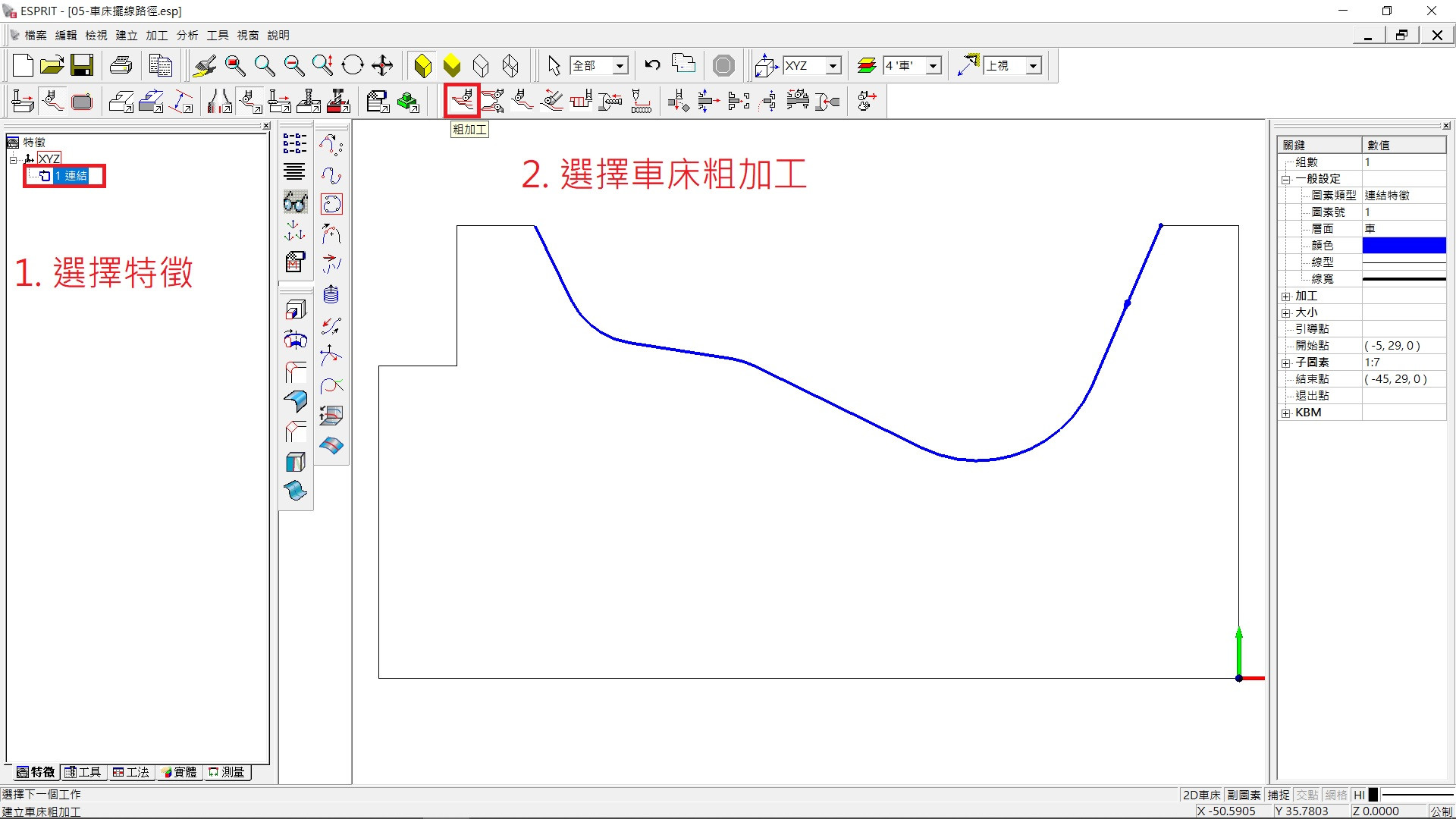
Task: Switch to the 工具 tab
Action: (83, 772)
